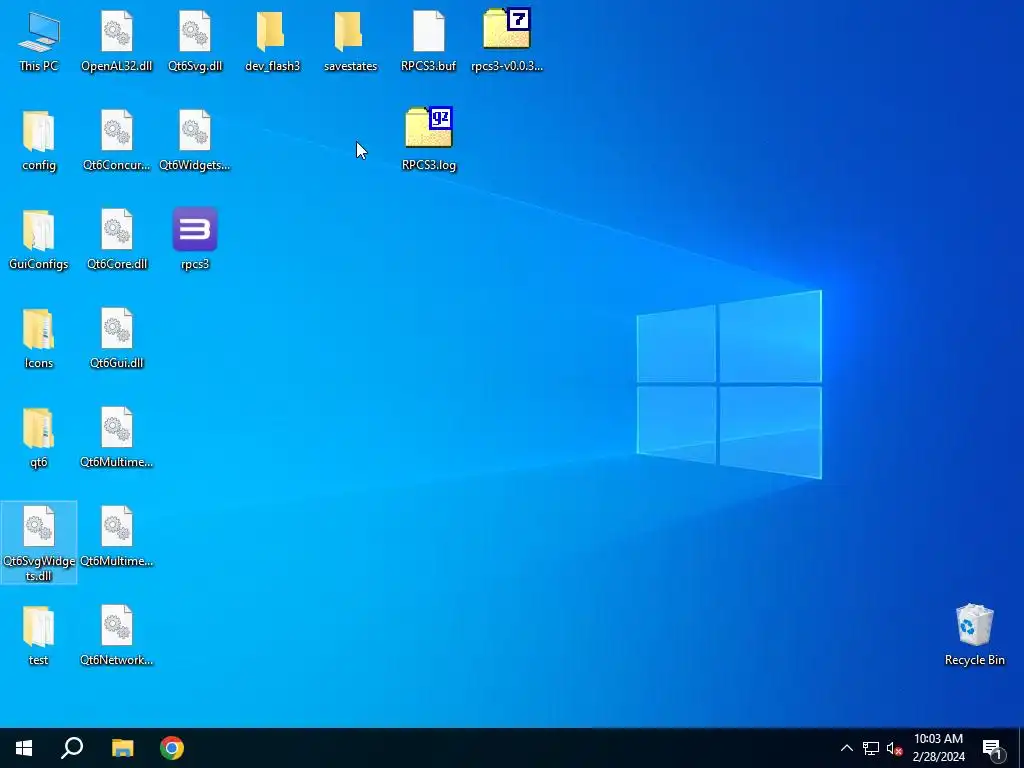Select the Qt6Core.dll file
Screen dimensions: 1024x768
[117, 239]
